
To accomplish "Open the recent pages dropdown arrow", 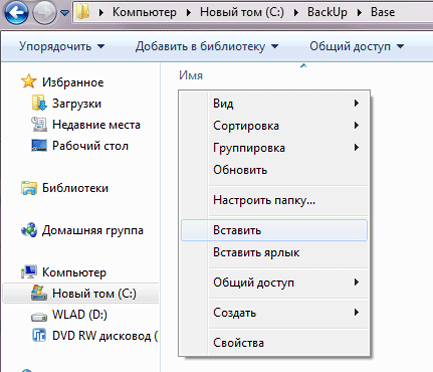I will pos(65,13).
